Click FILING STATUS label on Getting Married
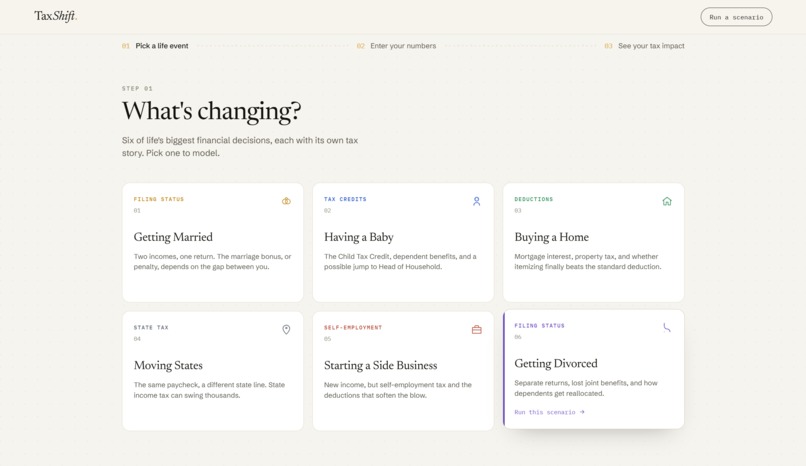Image resolution: width=806 pixels, height=466 pixels. pos(159,199)
